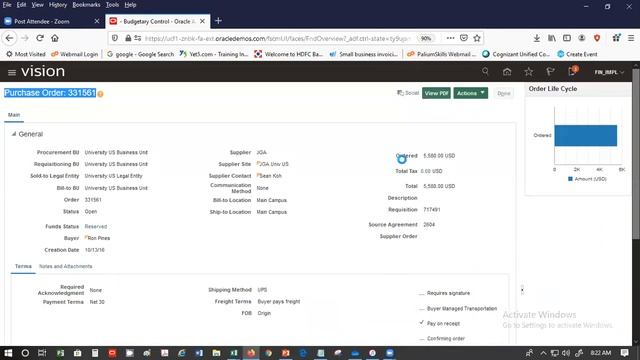Open the History menu
This screenshot has width=640, height=360.
click(x=58, y=5)
